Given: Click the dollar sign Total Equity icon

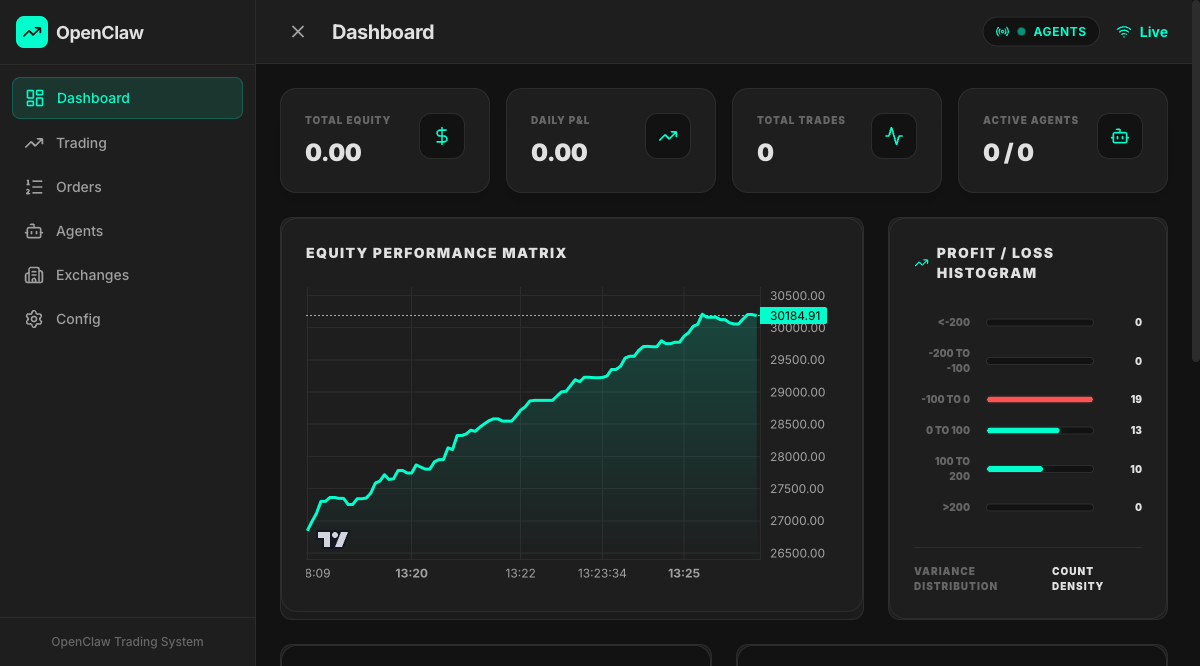Looking at the screenshot, I should (x=442, y=136).
